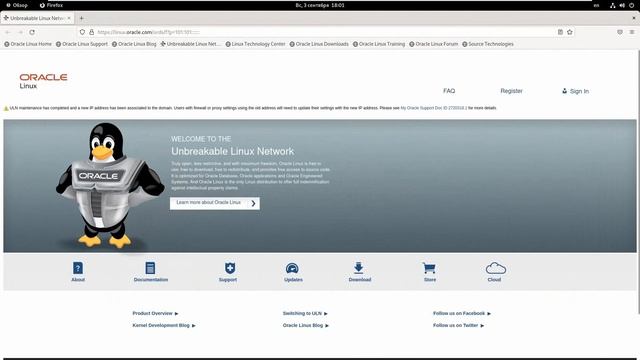Open Source Technologies bookmark
This screenshot has width=640, height=360.
(488, 44)
